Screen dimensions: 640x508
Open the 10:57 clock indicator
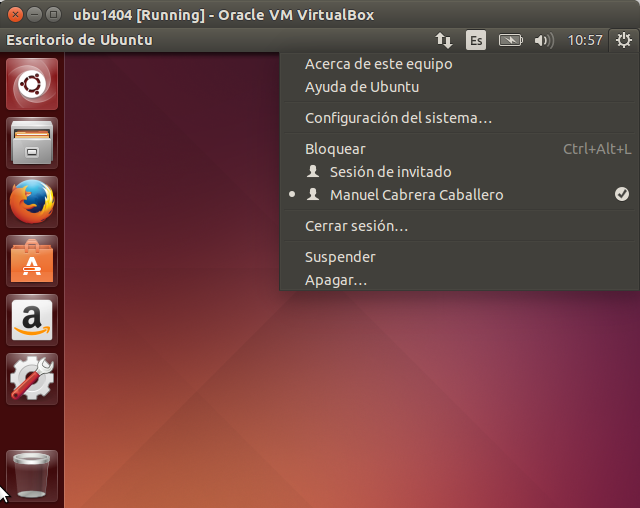point(585,40)
